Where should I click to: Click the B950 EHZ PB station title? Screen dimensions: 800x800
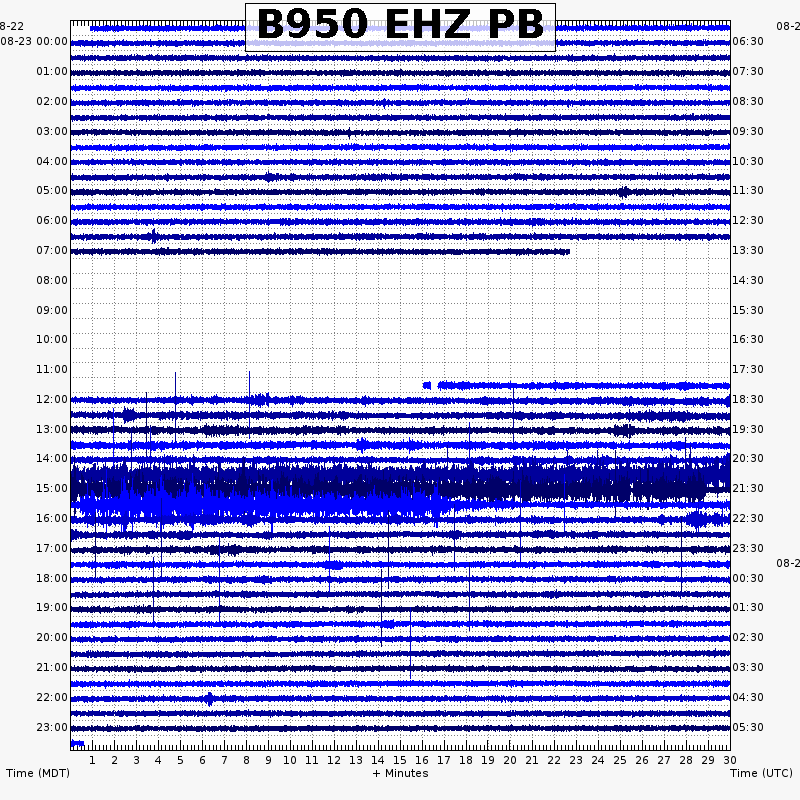pos(401,24)
